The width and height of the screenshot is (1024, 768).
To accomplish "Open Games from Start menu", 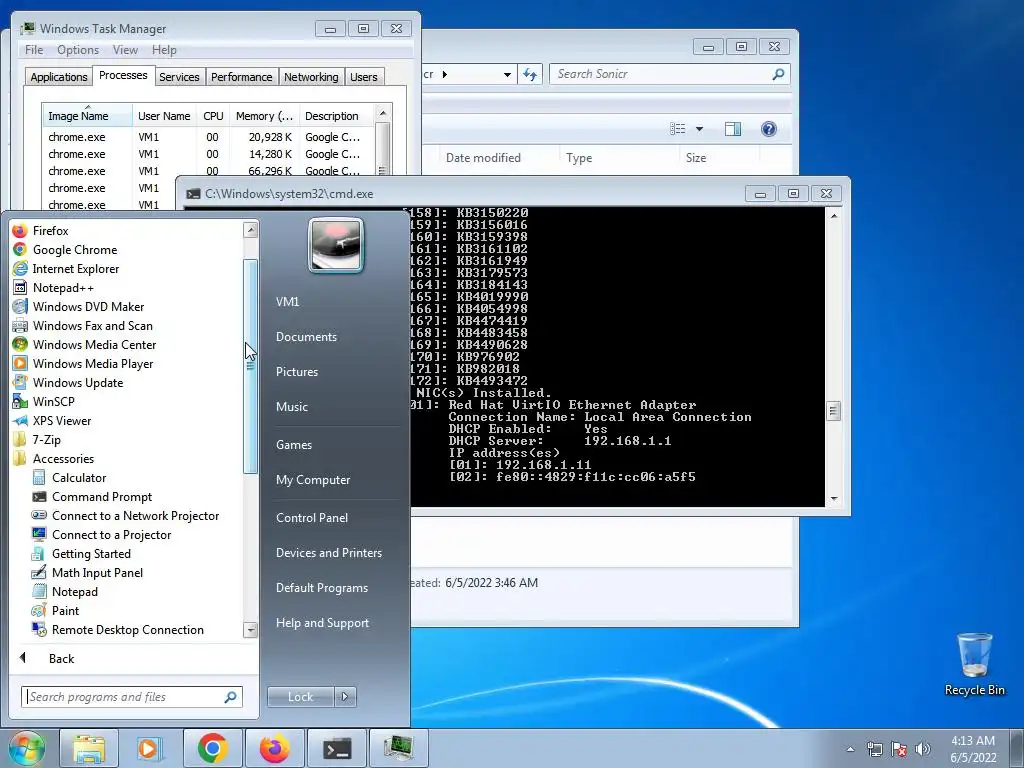I will click(293, 445).
